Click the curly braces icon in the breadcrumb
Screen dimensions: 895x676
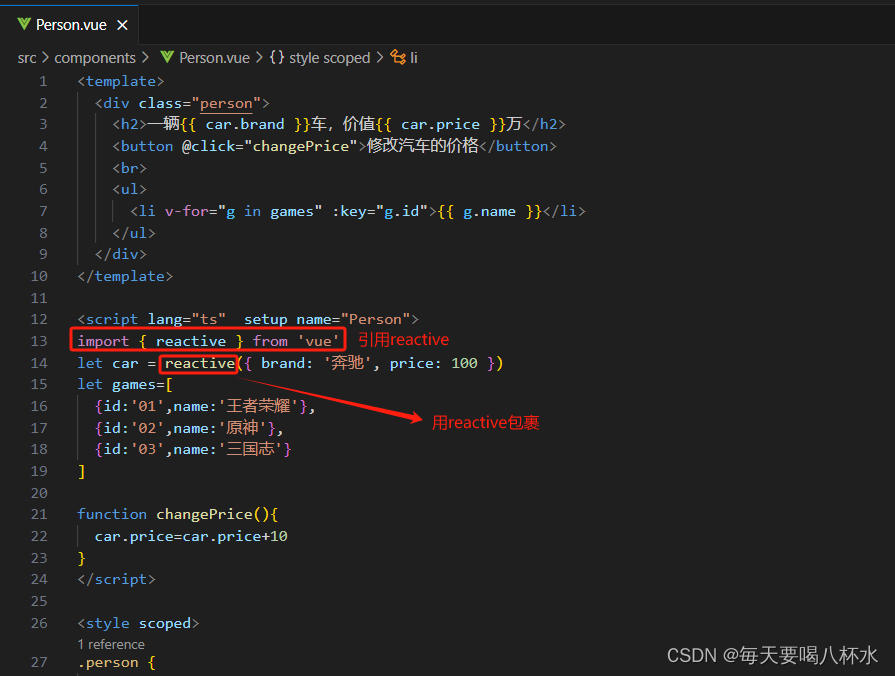point(277,57)
